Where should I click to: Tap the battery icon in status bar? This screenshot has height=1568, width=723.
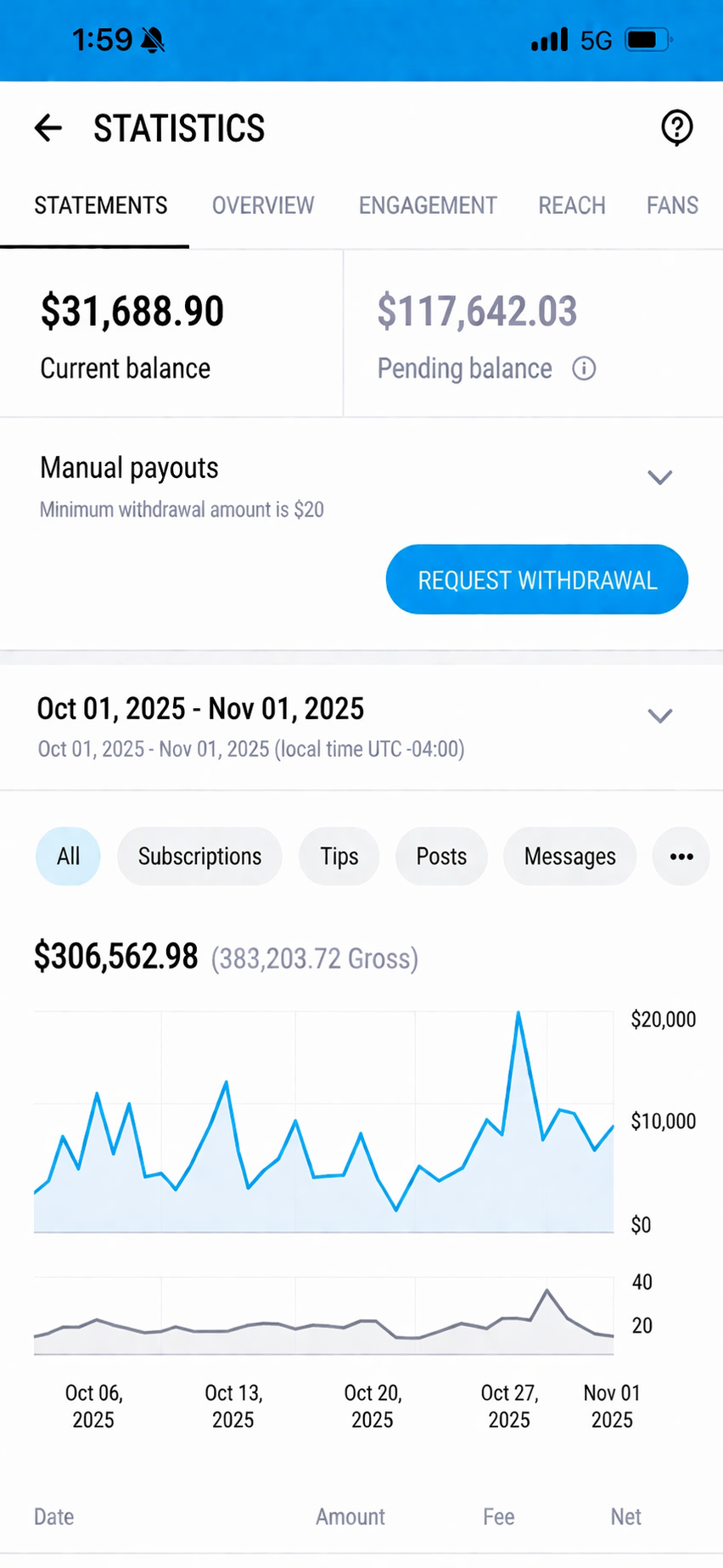[x=648, y=40]
